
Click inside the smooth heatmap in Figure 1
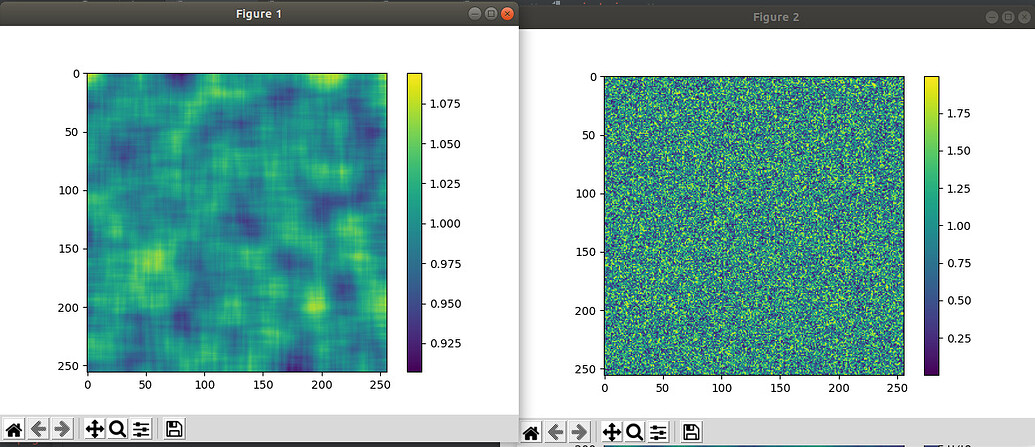(236, 221)
